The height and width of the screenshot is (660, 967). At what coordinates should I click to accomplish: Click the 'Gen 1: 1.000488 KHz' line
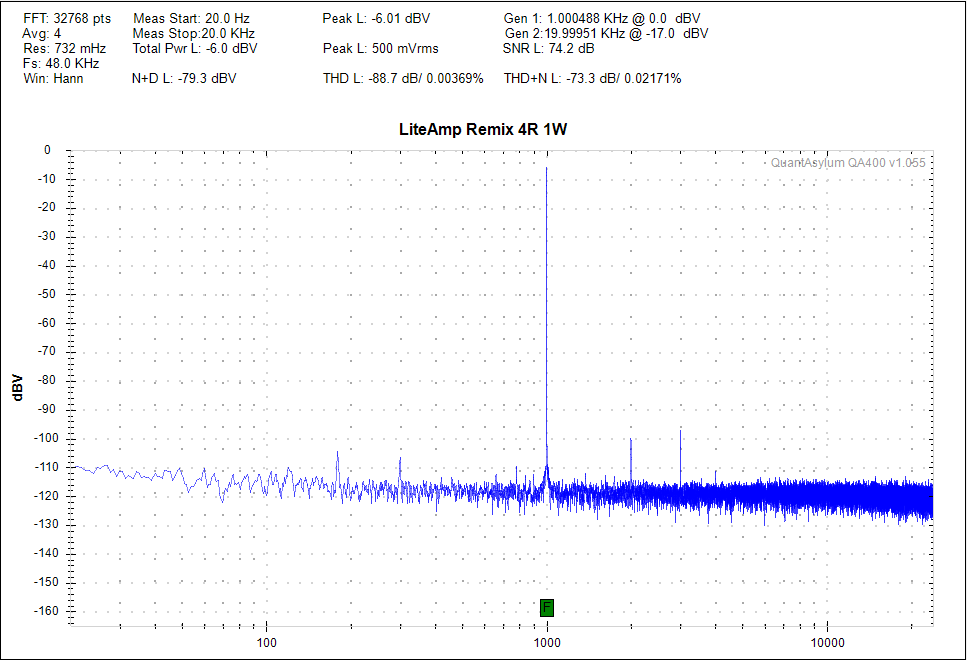point(602,19)
